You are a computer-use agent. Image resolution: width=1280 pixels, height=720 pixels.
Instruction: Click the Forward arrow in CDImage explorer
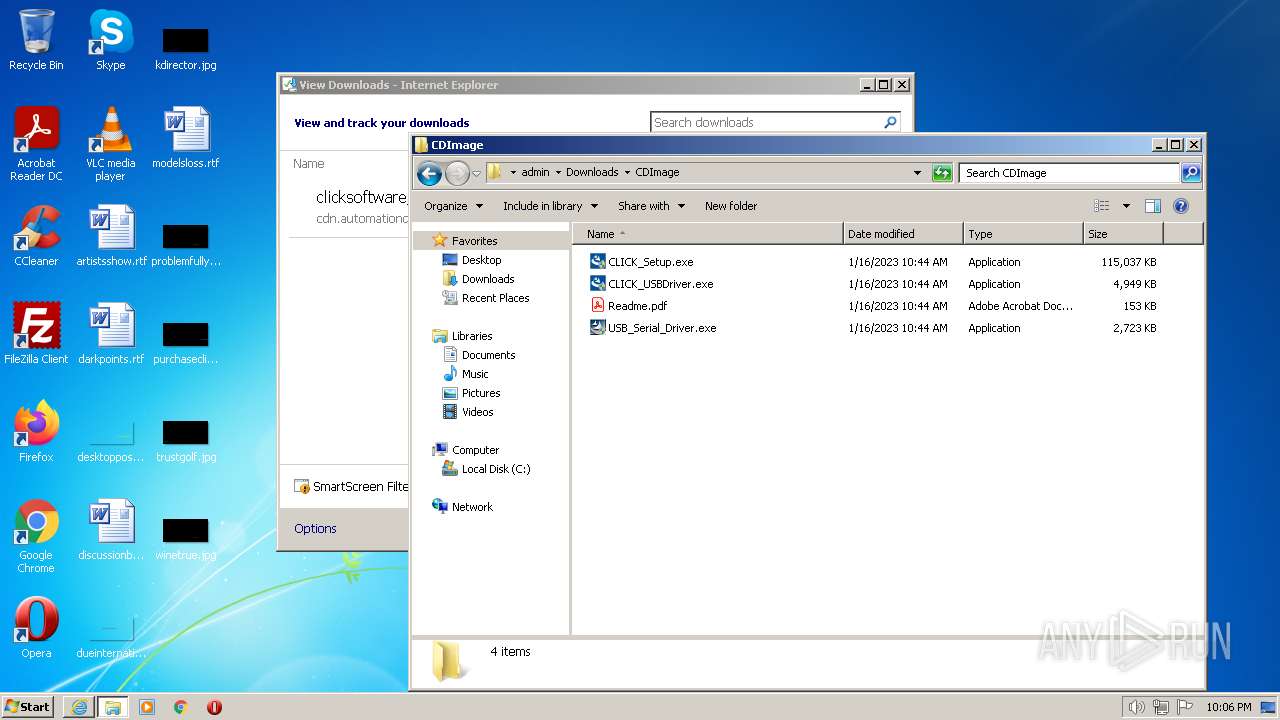[x=457, y=173]
